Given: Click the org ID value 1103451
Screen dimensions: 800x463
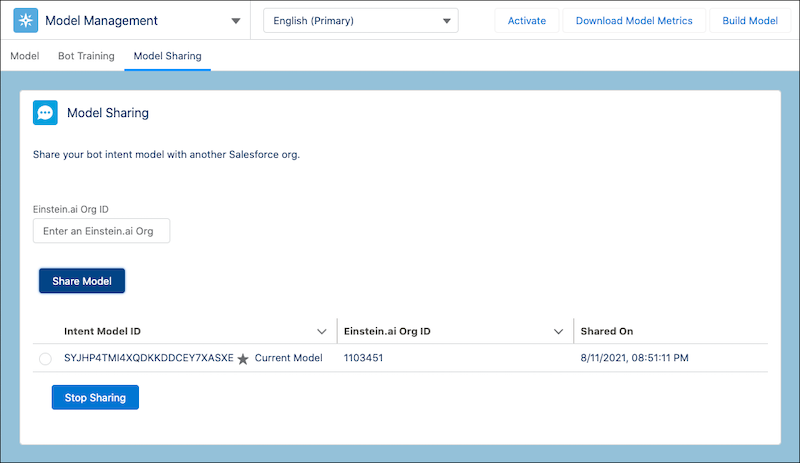Looking at the screenshot, I should point(363,358).
